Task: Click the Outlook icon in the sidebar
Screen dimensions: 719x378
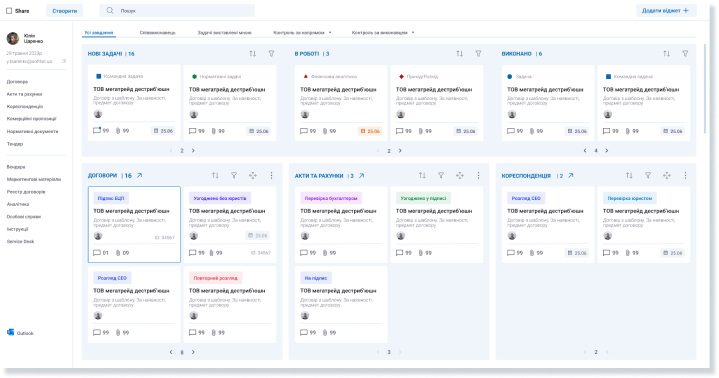Action: point(11,332)
